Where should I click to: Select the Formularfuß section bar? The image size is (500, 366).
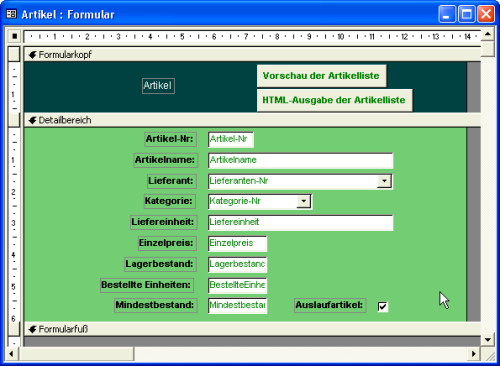(252, 329)
